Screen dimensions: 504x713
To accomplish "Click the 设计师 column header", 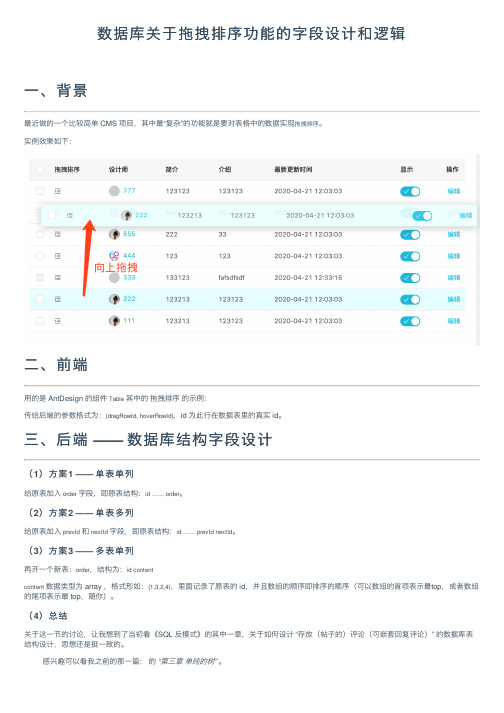I will 118,169.
